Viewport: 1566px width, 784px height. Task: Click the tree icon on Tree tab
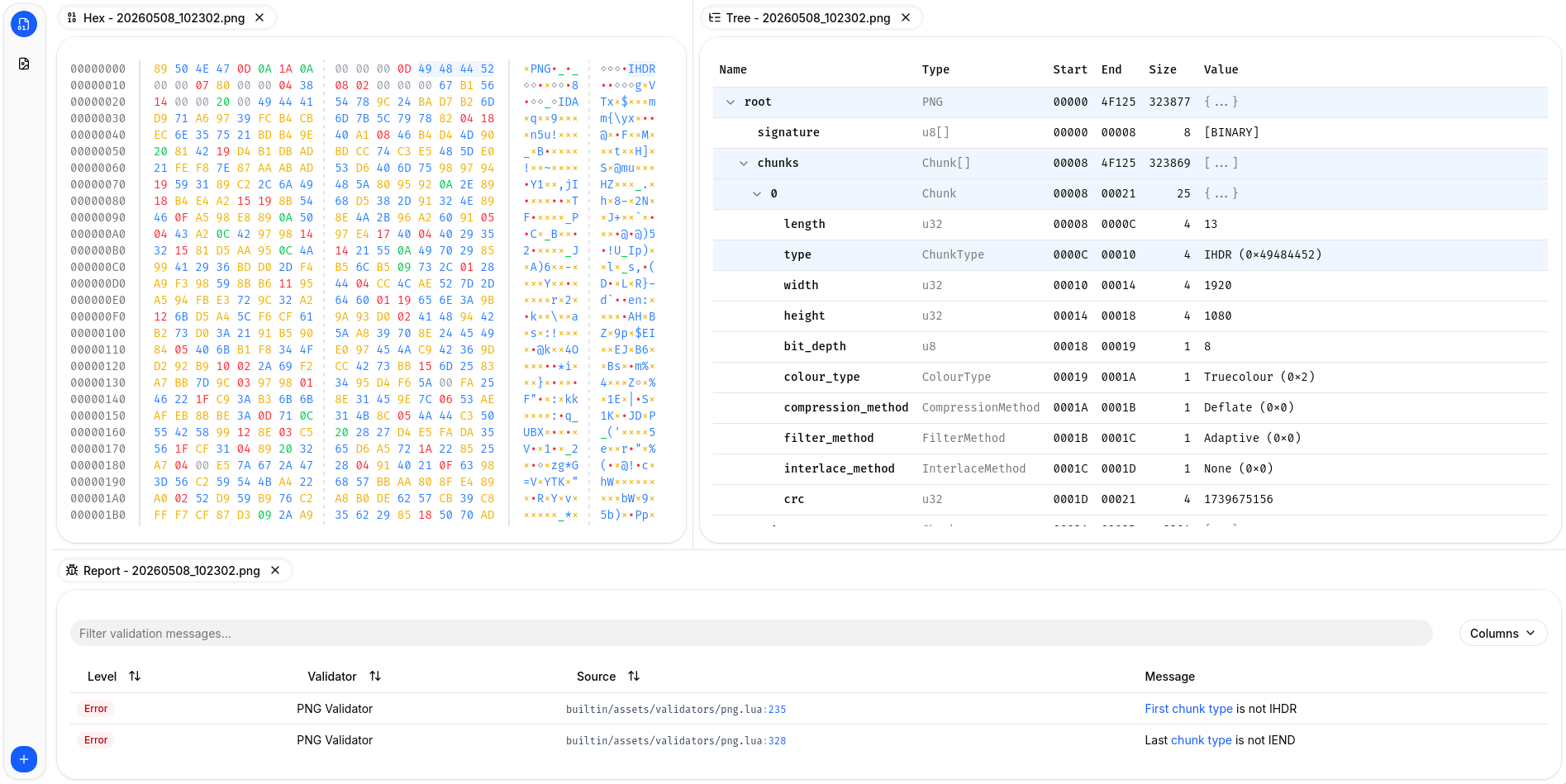pyautogui.click(x=715, y=17)
